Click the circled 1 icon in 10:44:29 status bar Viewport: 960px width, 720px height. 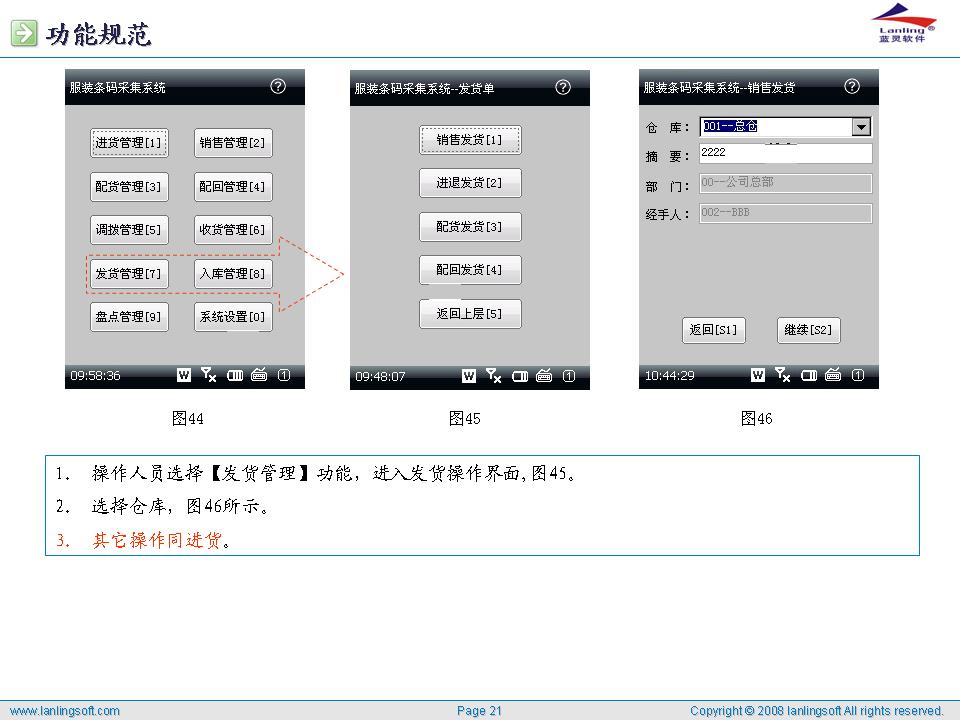coord(858,375)
